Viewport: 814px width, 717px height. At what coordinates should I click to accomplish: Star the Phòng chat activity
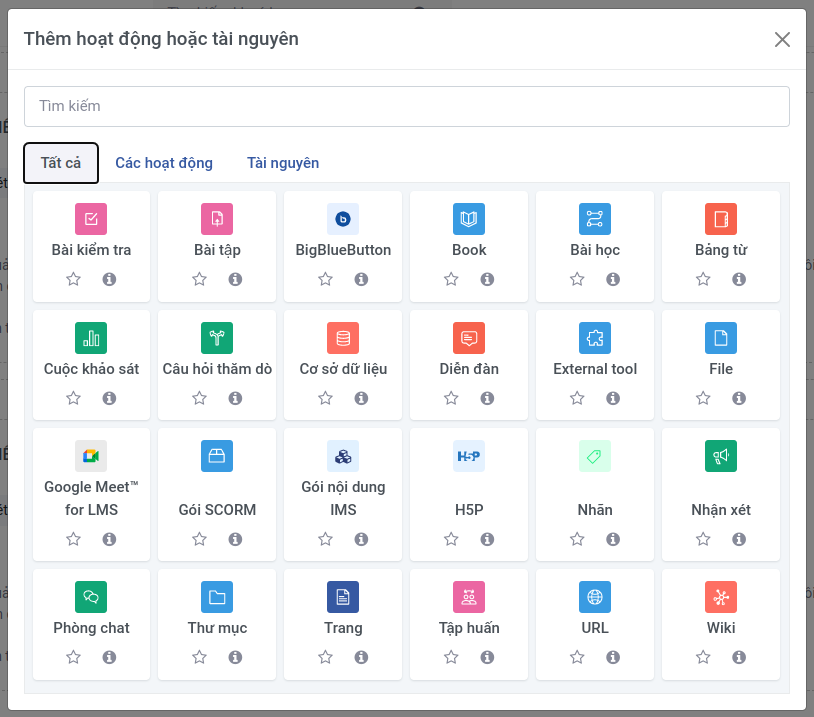tap(73, 657)
